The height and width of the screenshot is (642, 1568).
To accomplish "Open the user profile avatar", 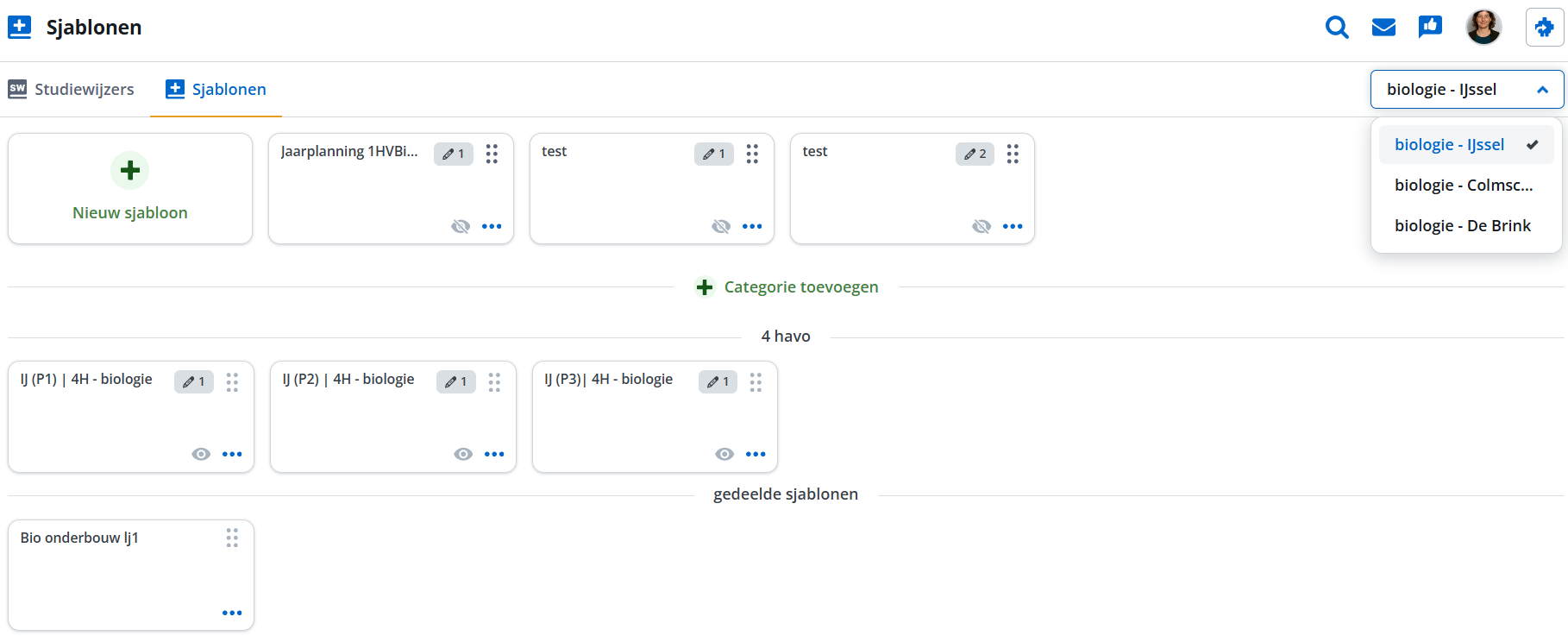I will tap(1483, 28).
